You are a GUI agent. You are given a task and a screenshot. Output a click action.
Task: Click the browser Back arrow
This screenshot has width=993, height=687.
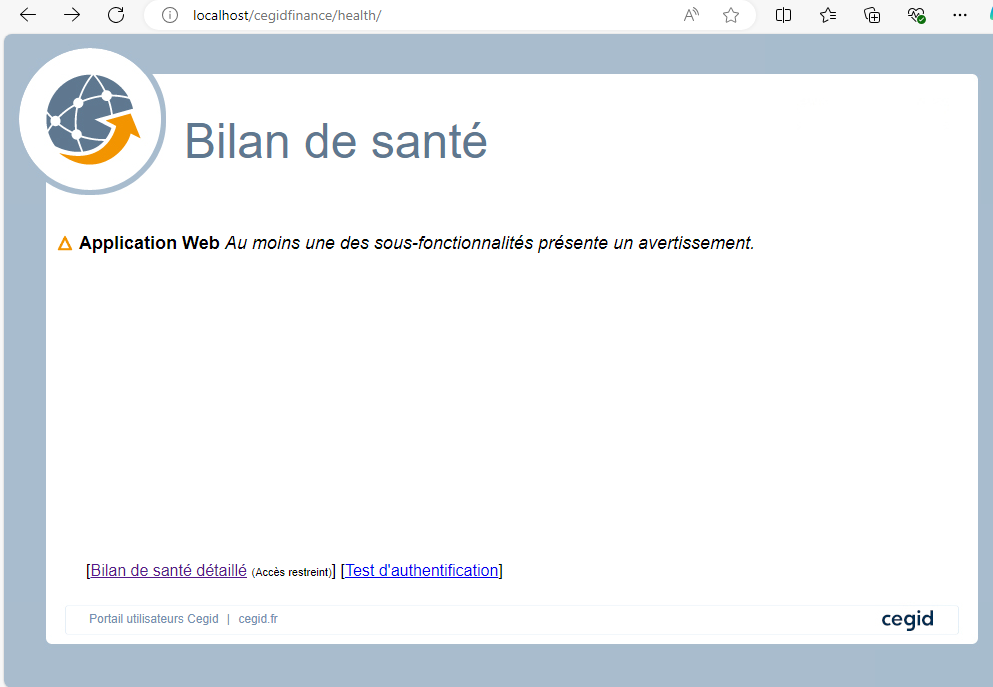(28, 15)
